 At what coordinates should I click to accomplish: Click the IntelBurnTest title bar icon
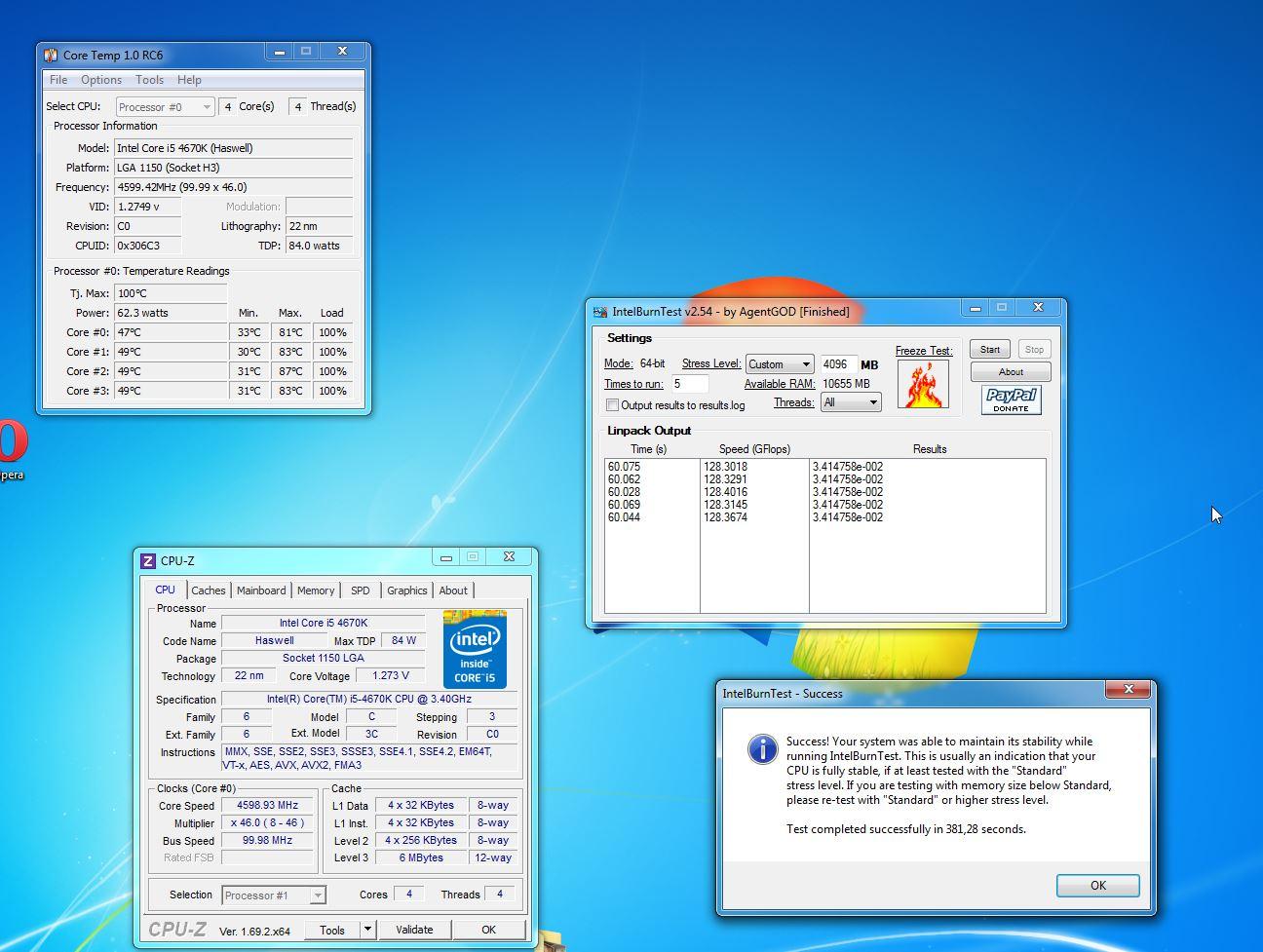[x=600, y=312]
